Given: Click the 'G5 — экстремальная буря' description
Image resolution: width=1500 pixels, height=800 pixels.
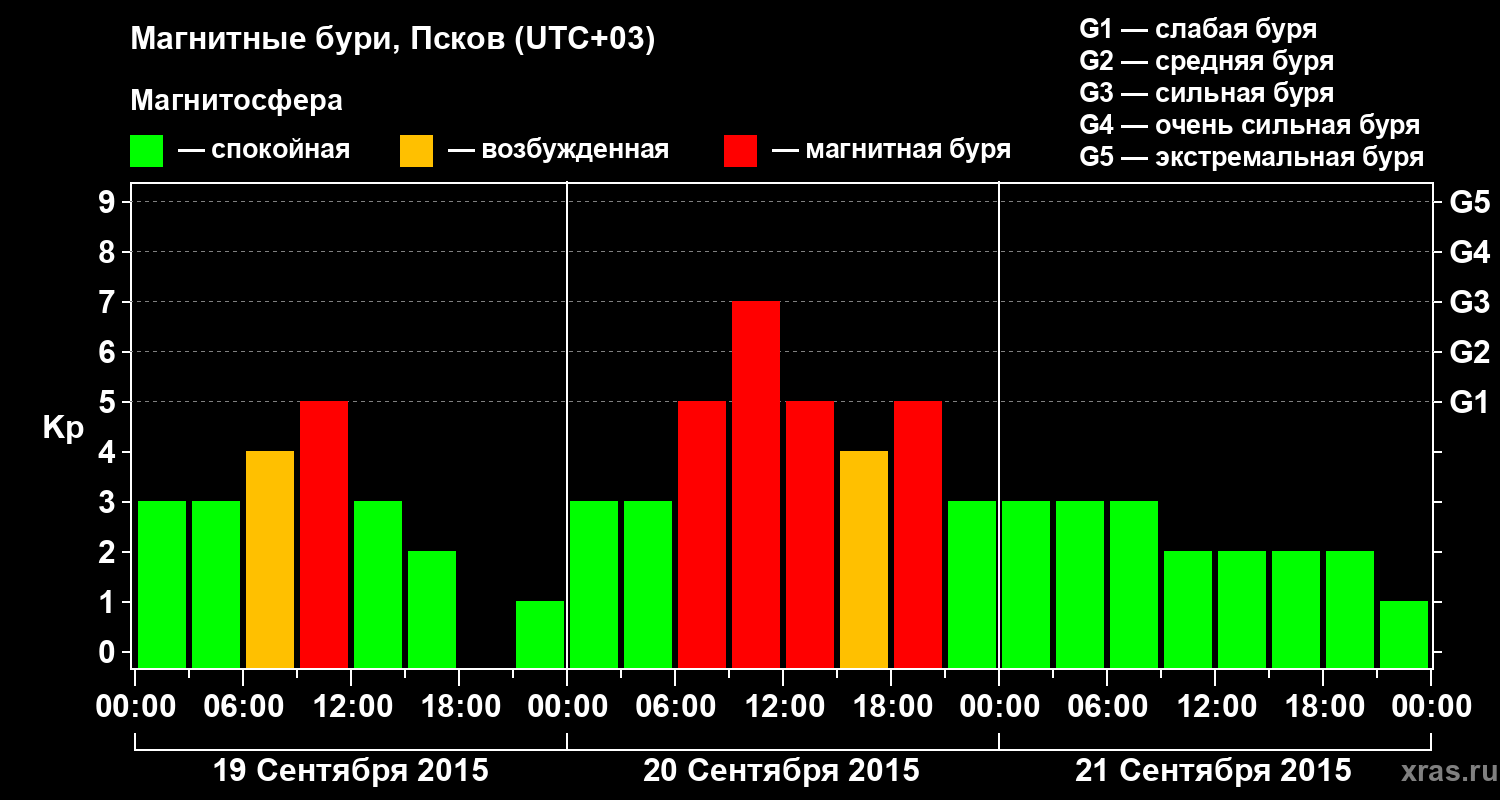Looking at the screenshot, I should [1251, 157].
